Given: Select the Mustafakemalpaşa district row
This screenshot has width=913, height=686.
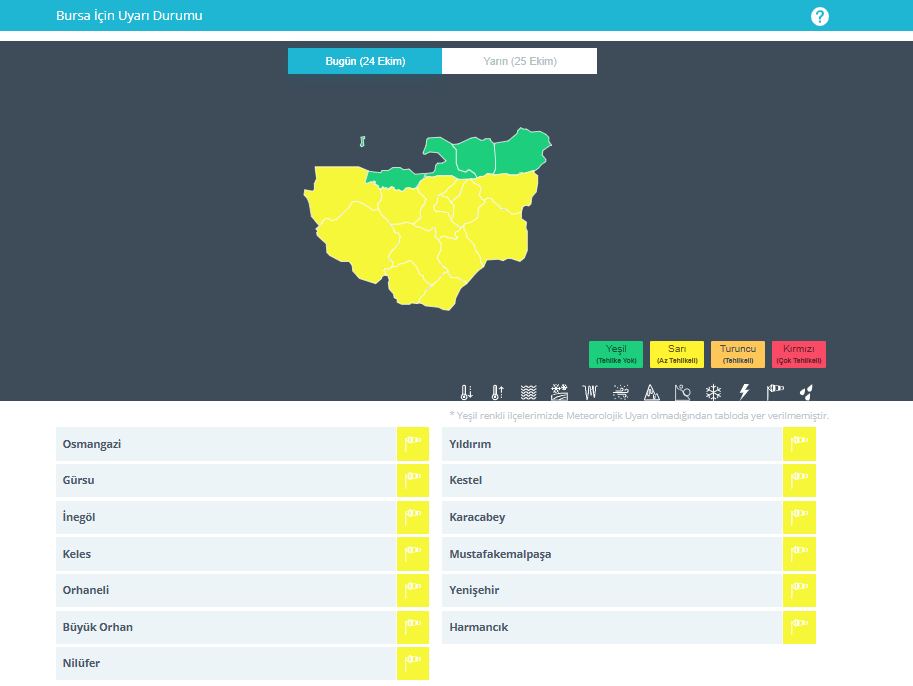Looking at the screenshot, I should coord(611,554).
